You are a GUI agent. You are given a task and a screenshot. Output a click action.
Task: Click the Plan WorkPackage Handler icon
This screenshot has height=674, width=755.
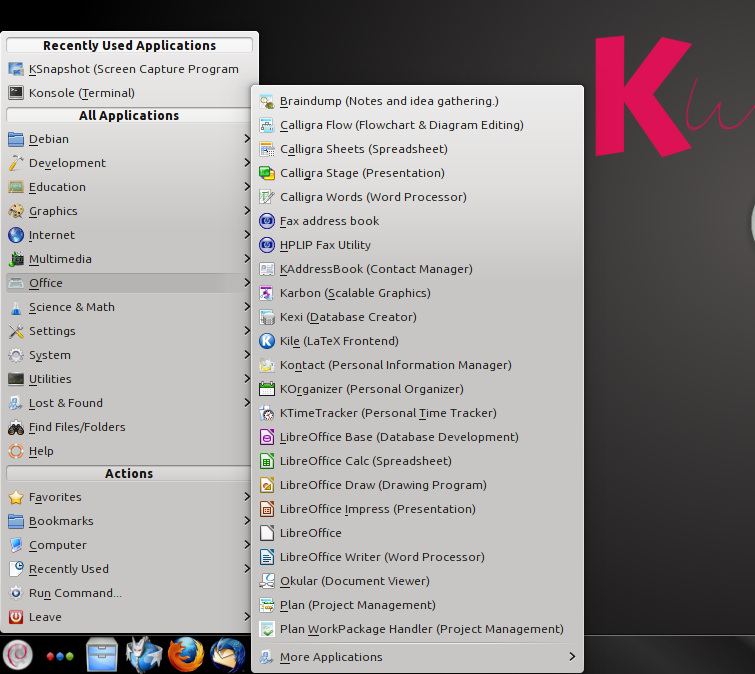pos(267,629)
